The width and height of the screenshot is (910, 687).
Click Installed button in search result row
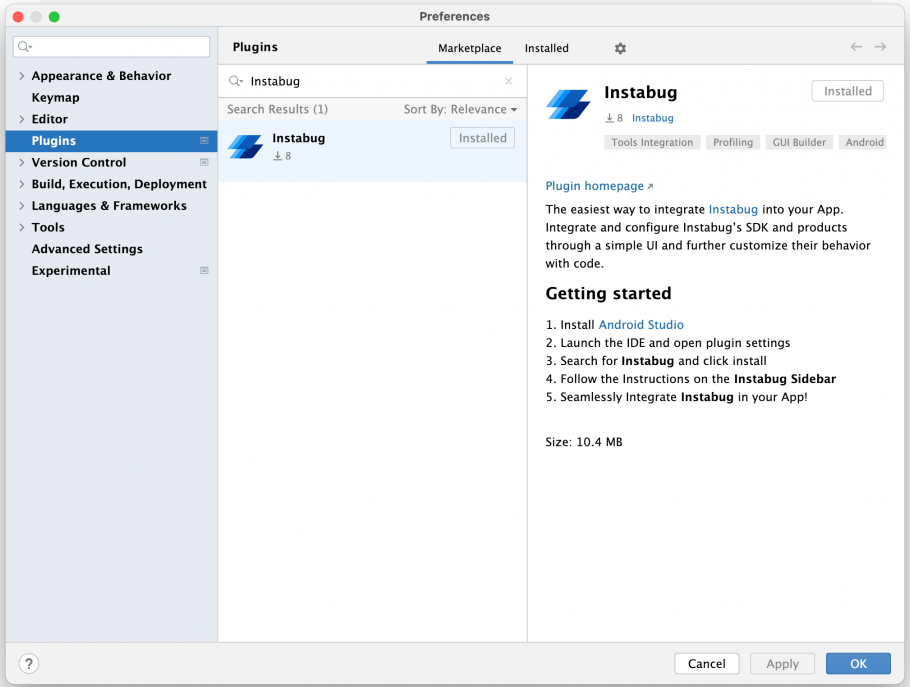(482, 138)
